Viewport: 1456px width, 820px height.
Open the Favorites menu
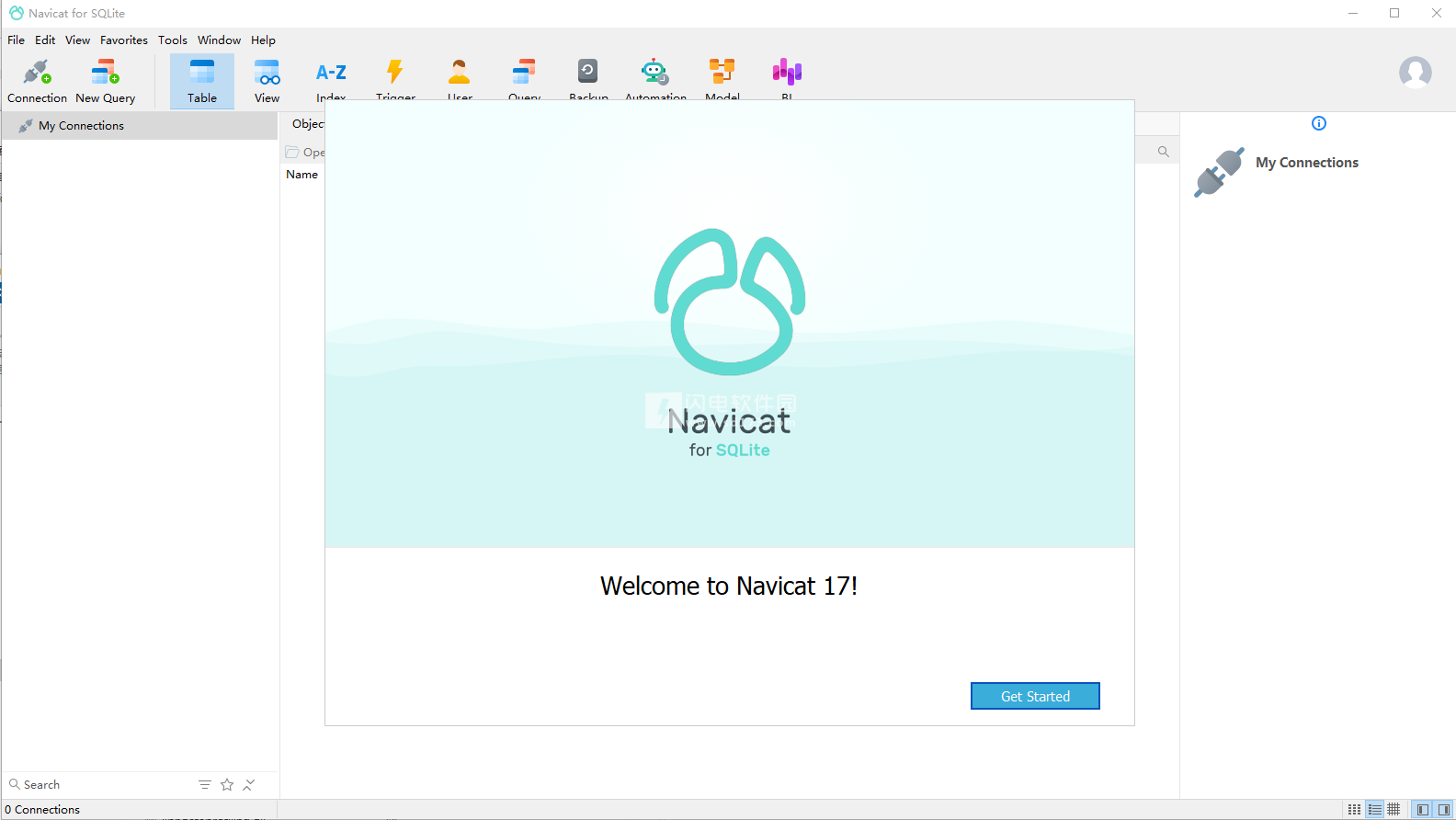click(x=124, y=40)
